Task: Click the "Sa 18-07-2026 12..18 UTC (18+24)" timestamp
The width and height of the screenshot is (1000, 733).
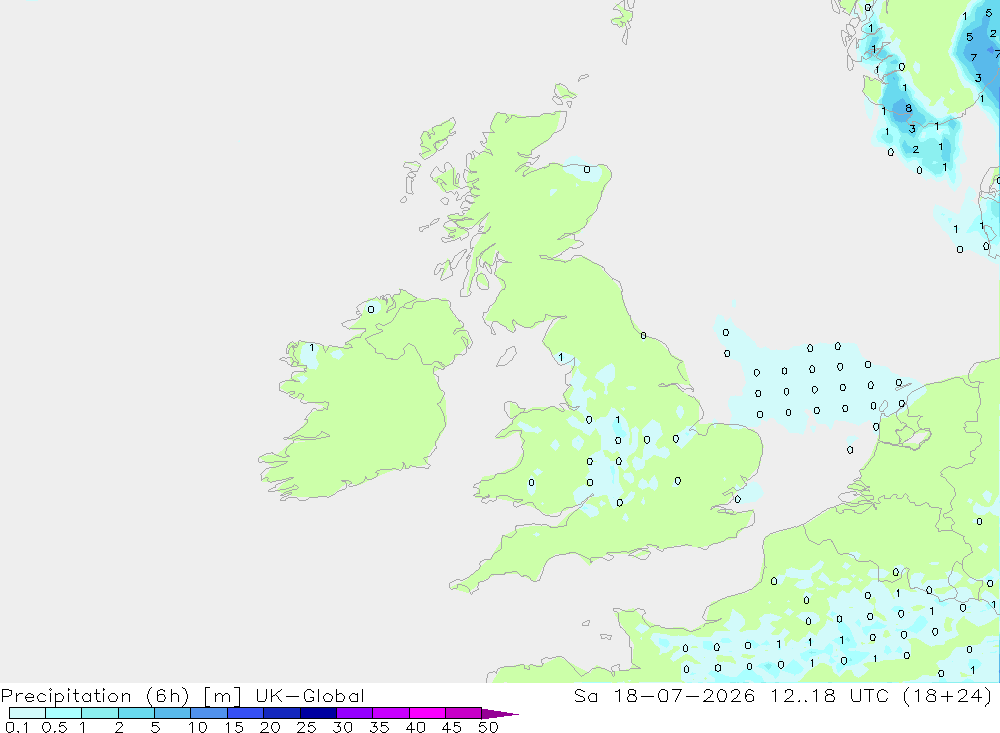Action: 783,696
